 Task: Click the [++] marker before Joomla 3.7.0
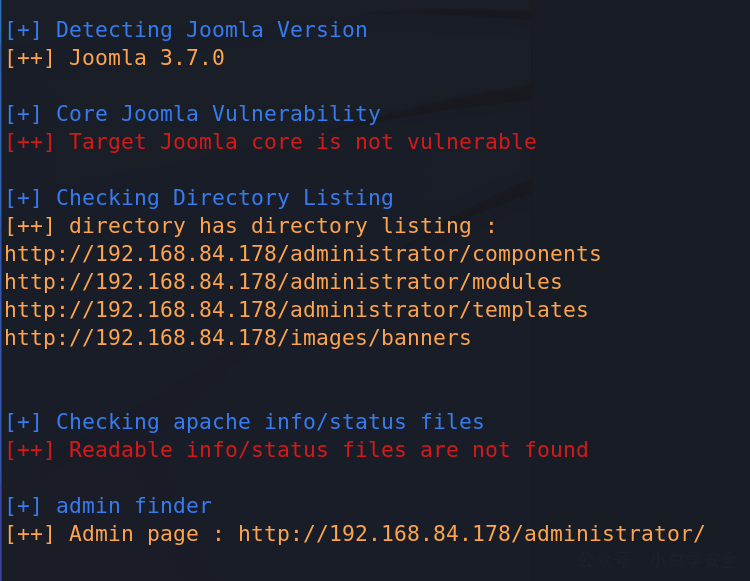coord(30,58)
